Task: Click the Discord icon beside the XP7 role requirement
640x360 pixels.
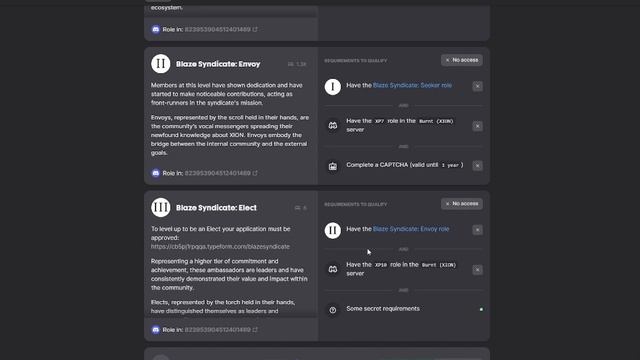Action: (x=333, y=126)
